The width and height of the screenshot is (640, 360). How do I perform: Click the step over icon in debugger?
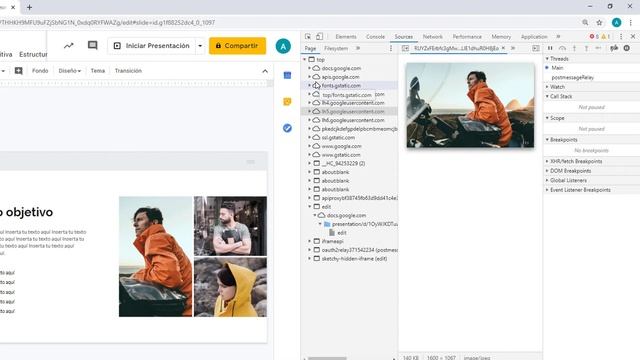pos(562,48)
